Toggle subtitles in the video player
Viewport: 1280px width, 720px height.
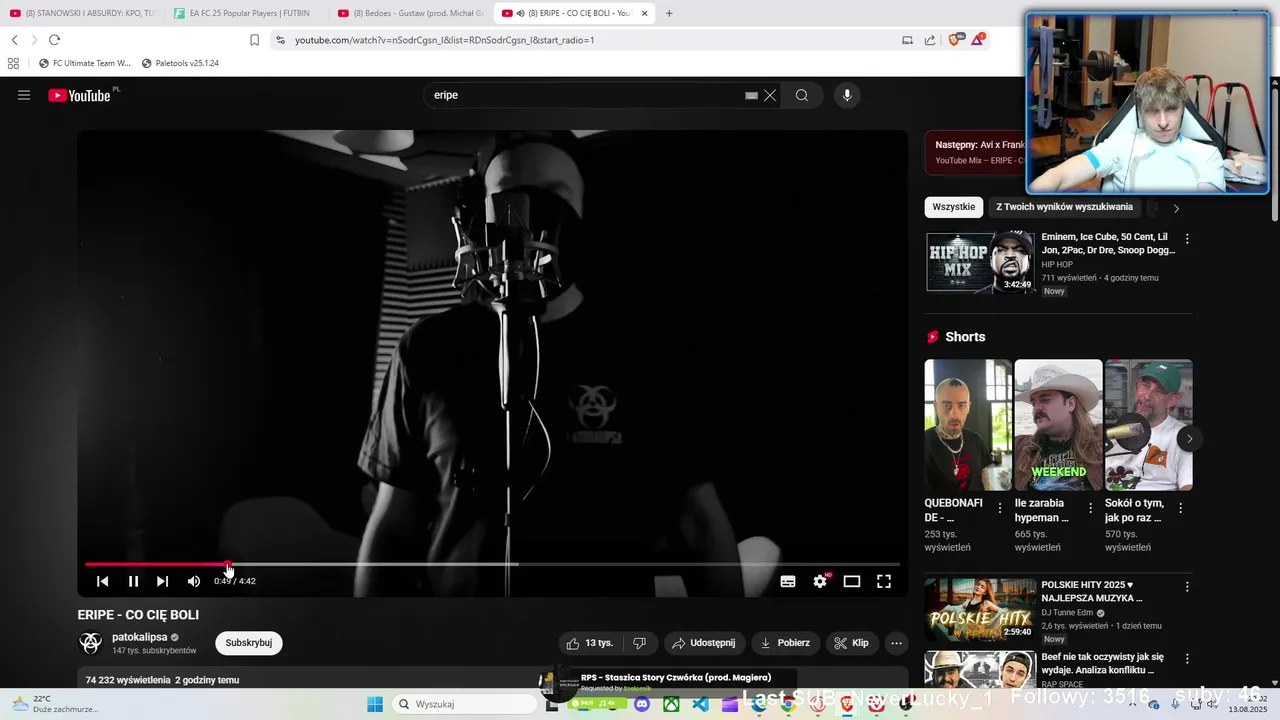coord(788,581)
